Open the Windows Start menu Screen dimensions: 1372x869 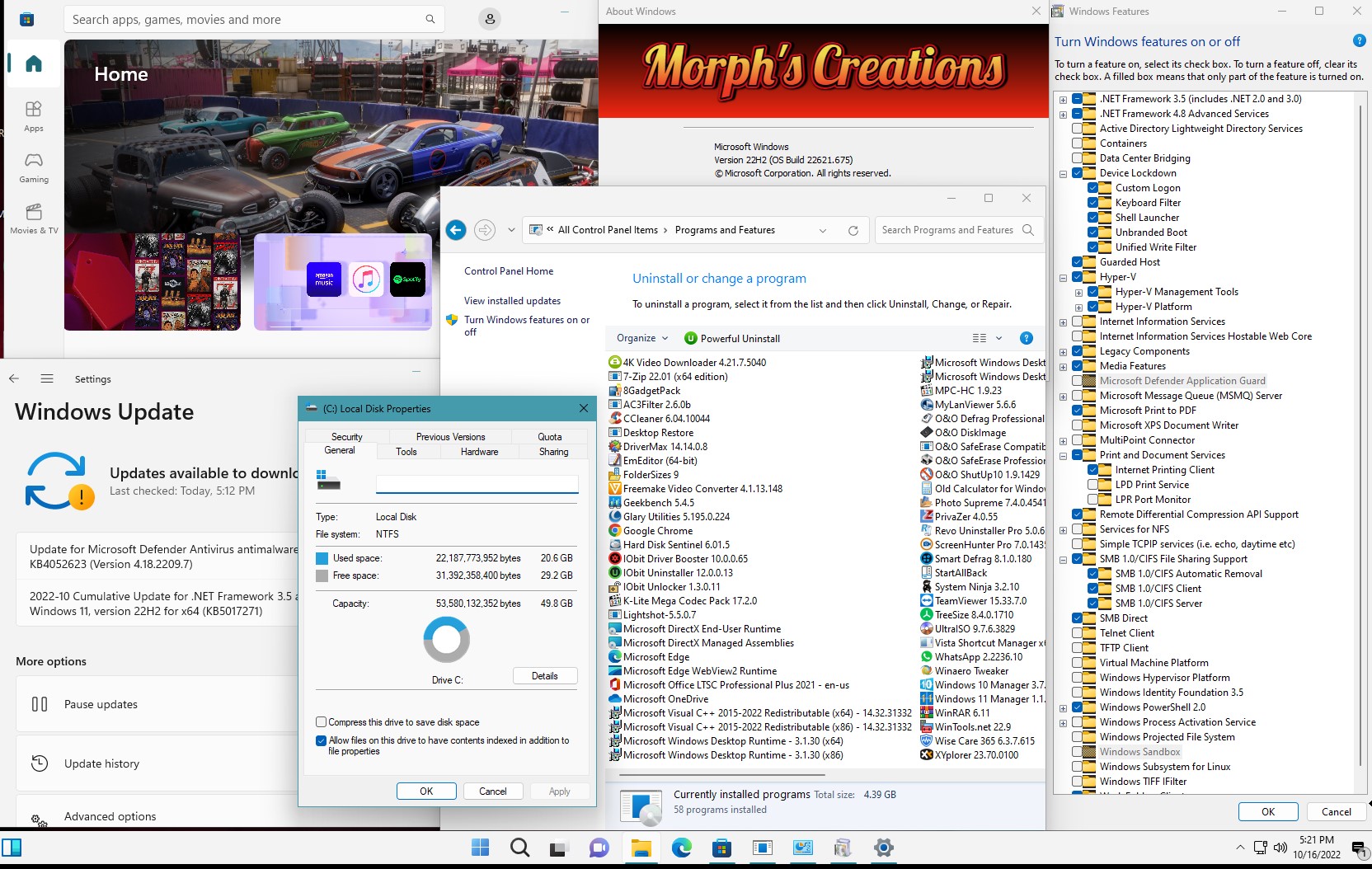coord(480,848)
